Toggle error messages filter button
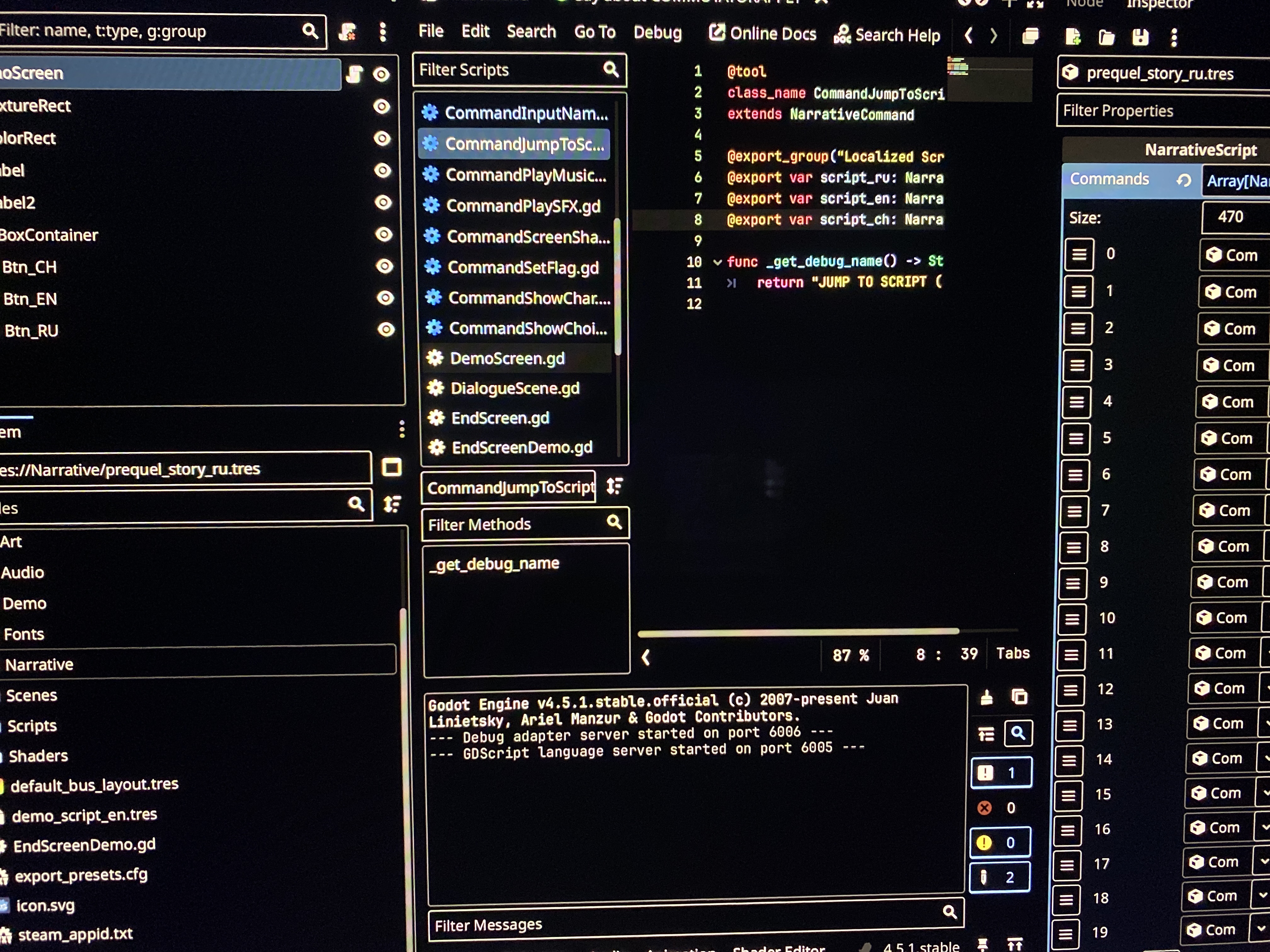Screen dimensions: 1270x952 coord(999,808)
